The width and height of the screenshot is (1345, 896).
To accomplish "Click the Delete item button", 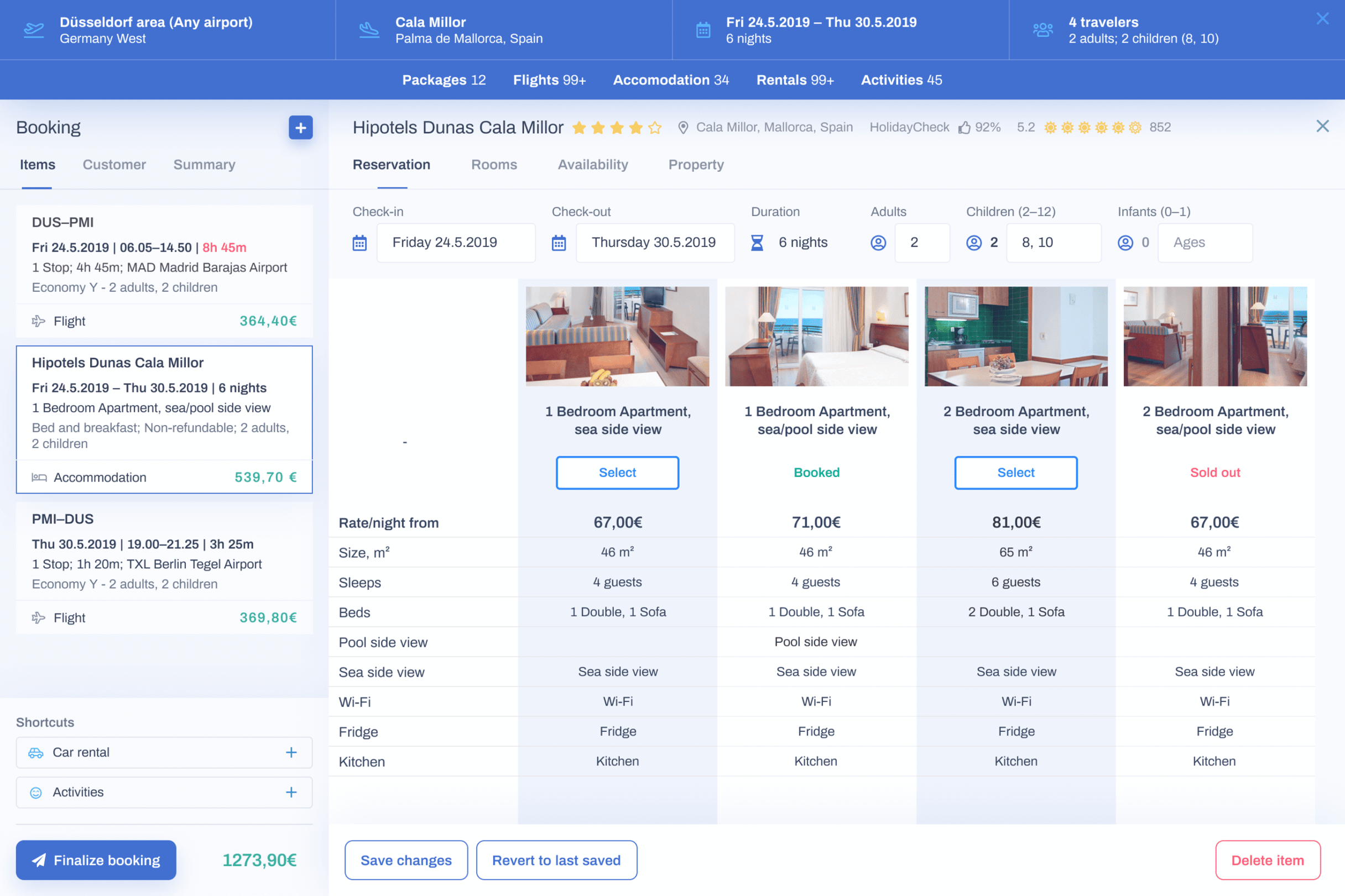I will point(1267,860).
